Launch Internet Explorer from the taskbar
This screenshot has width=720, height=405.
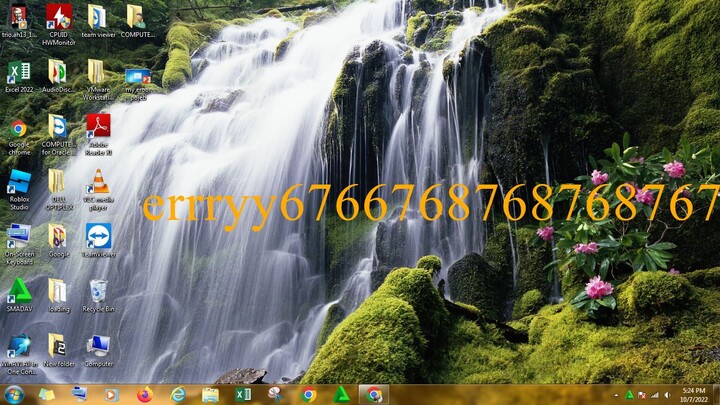pos(178,395)
